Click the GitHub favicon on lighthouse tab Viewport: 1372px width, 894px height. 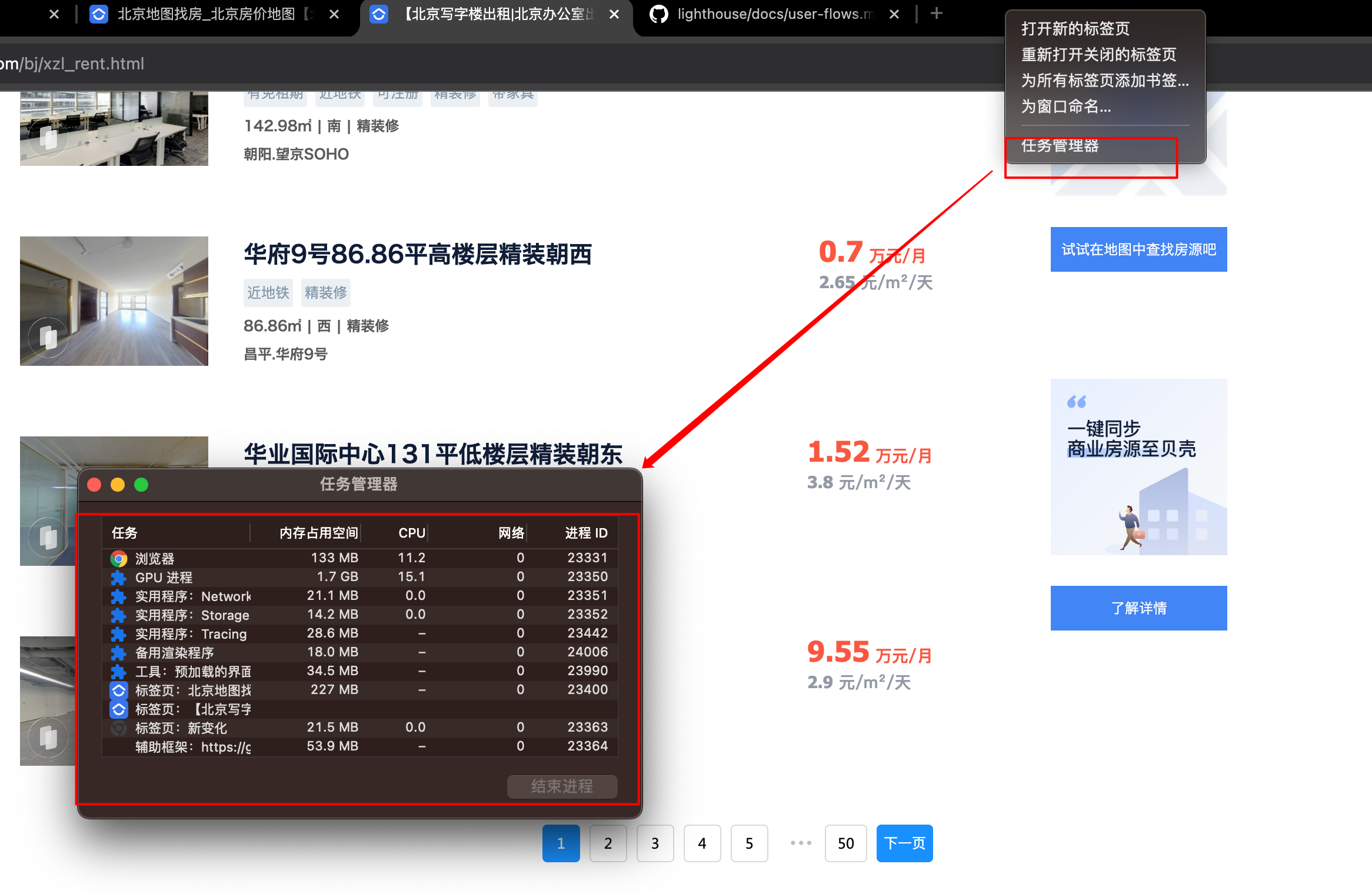point(658,14)
